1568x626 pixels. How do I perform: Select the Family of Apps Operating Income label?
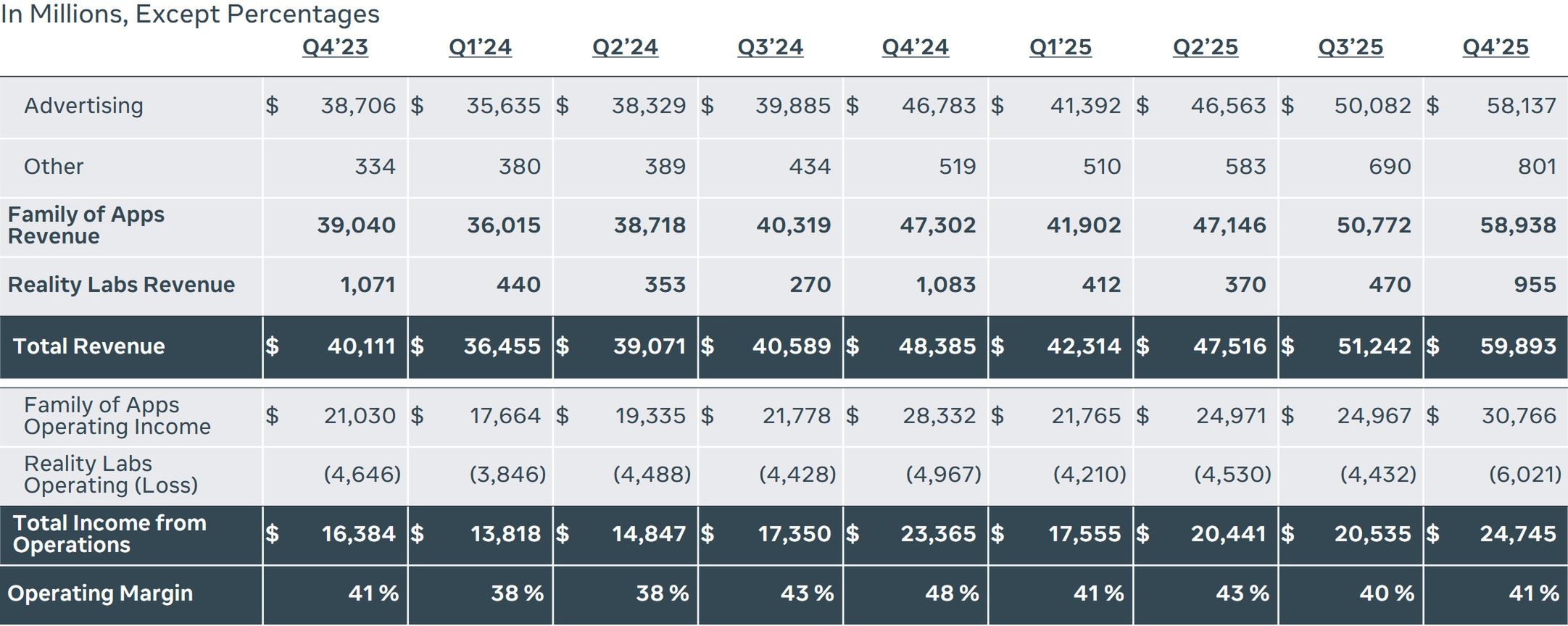[117, 416]
